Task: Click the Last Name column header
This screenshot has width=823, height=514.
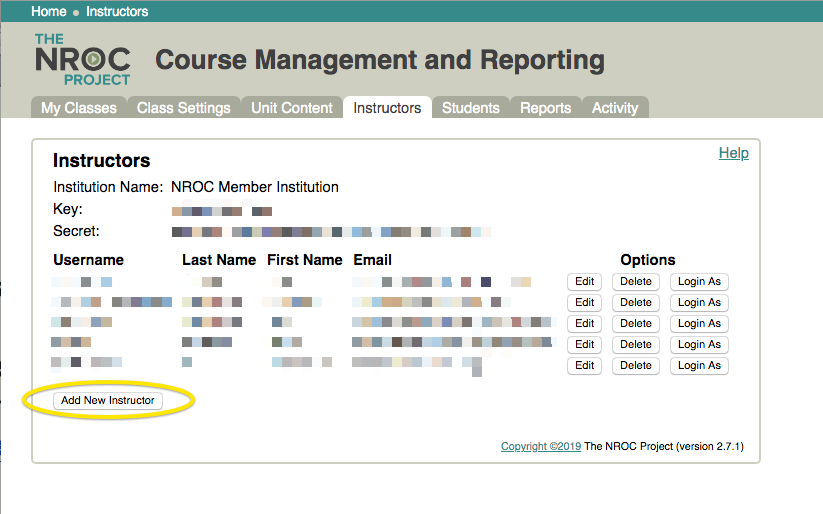Action: pos(219,260)
